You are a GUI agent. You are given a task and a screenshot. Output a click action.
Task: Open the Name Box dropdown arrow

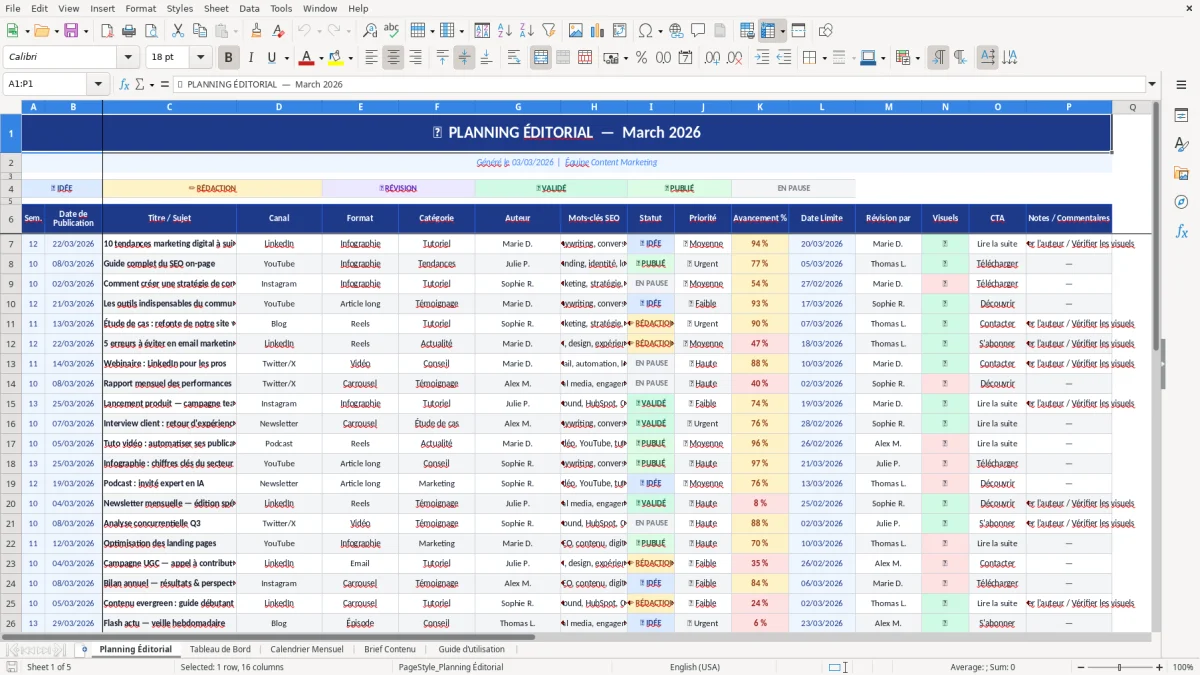(99, 84)
